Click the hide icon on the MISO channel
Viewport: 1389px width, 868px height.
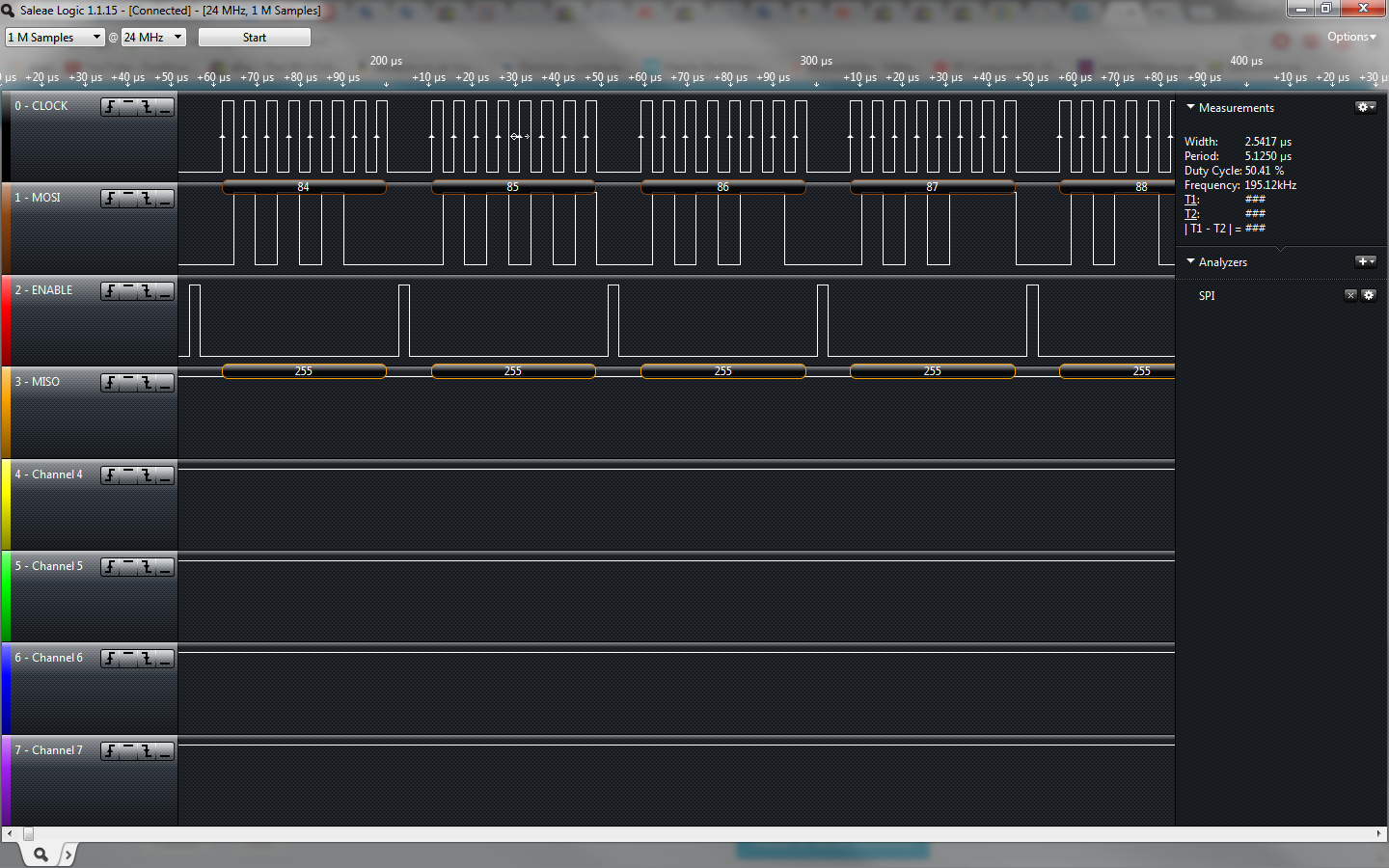[x=166, y=382]
